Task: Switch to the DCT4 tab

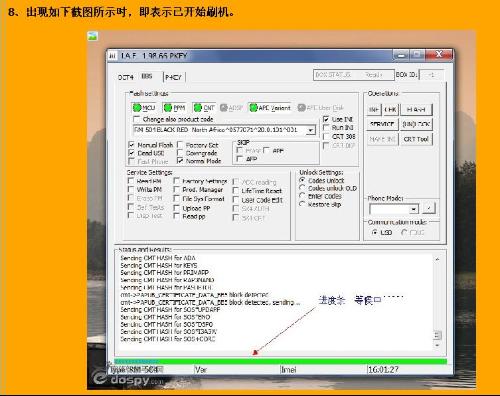Action: pos(126,77)
